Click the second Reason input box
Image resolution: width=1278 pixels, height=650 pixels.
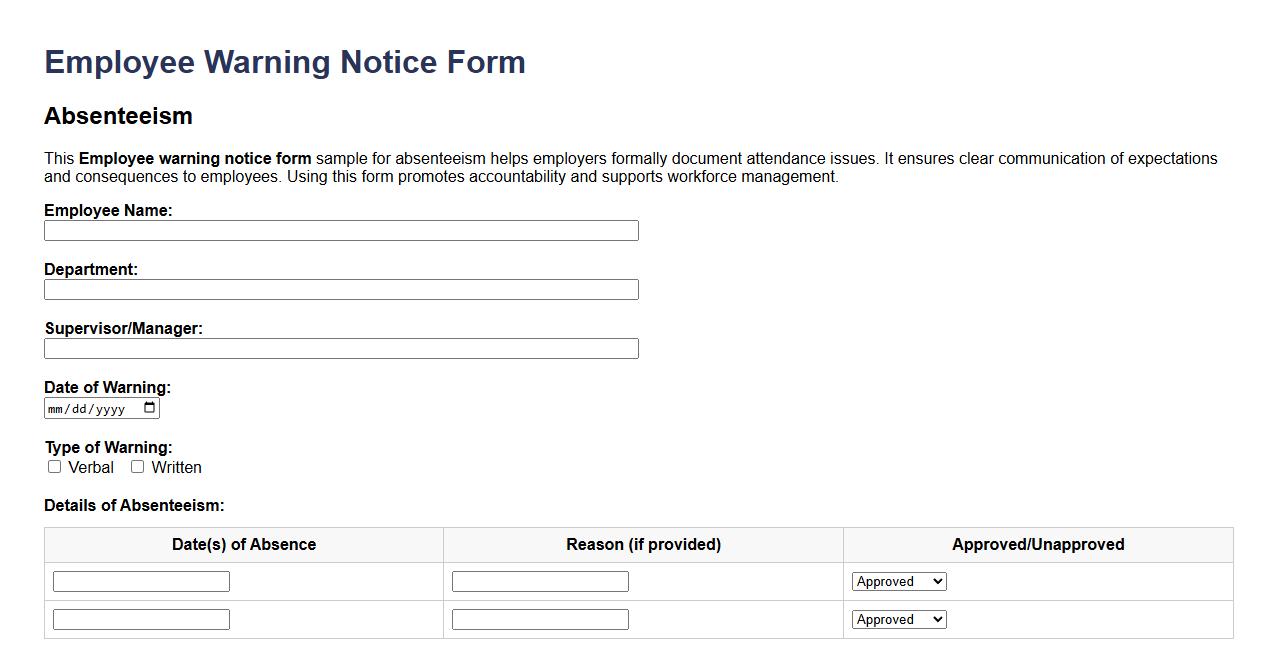540,619
